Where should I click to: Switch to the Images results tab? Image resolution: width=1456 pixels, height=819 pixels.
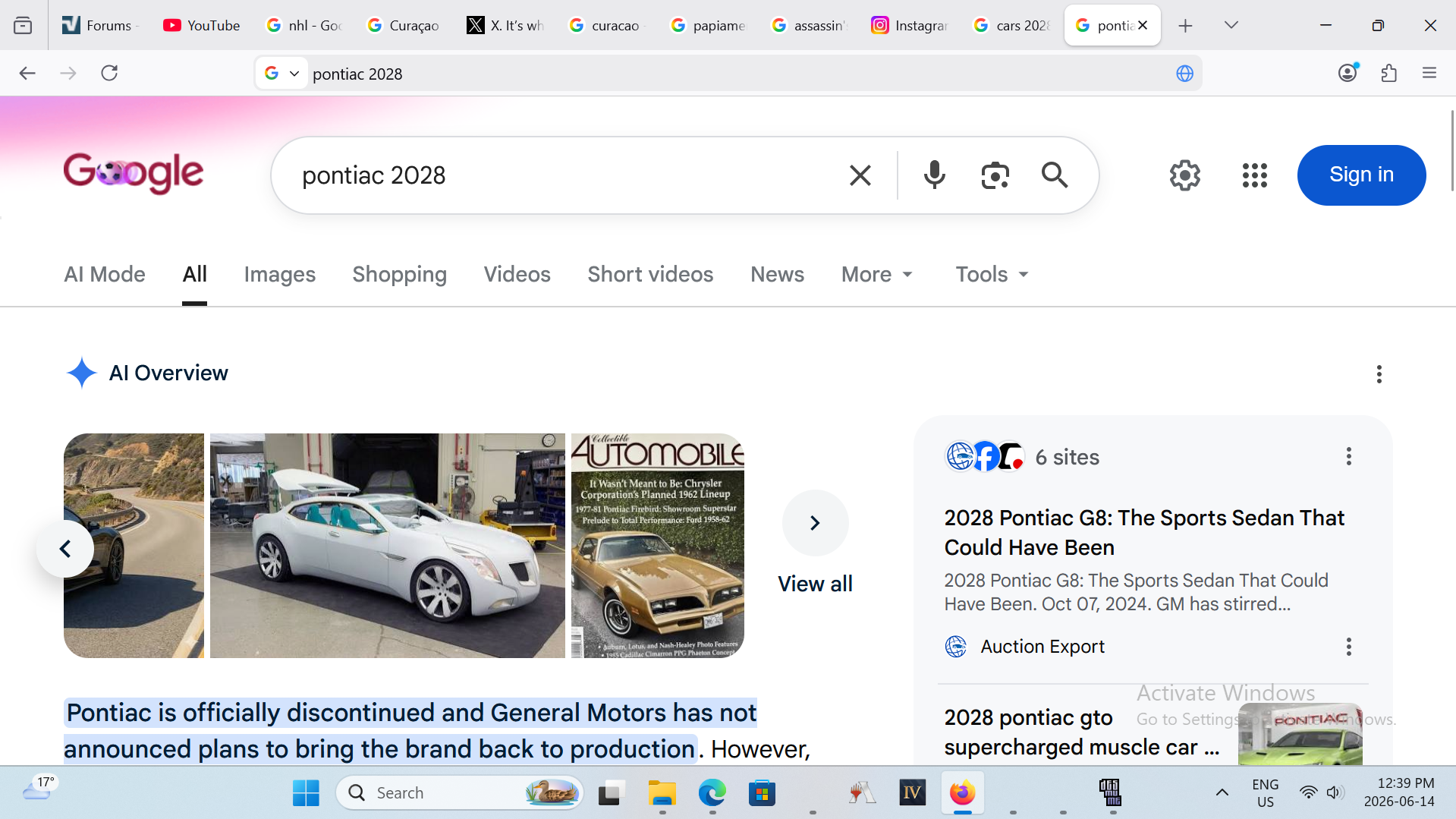(279, 274)
